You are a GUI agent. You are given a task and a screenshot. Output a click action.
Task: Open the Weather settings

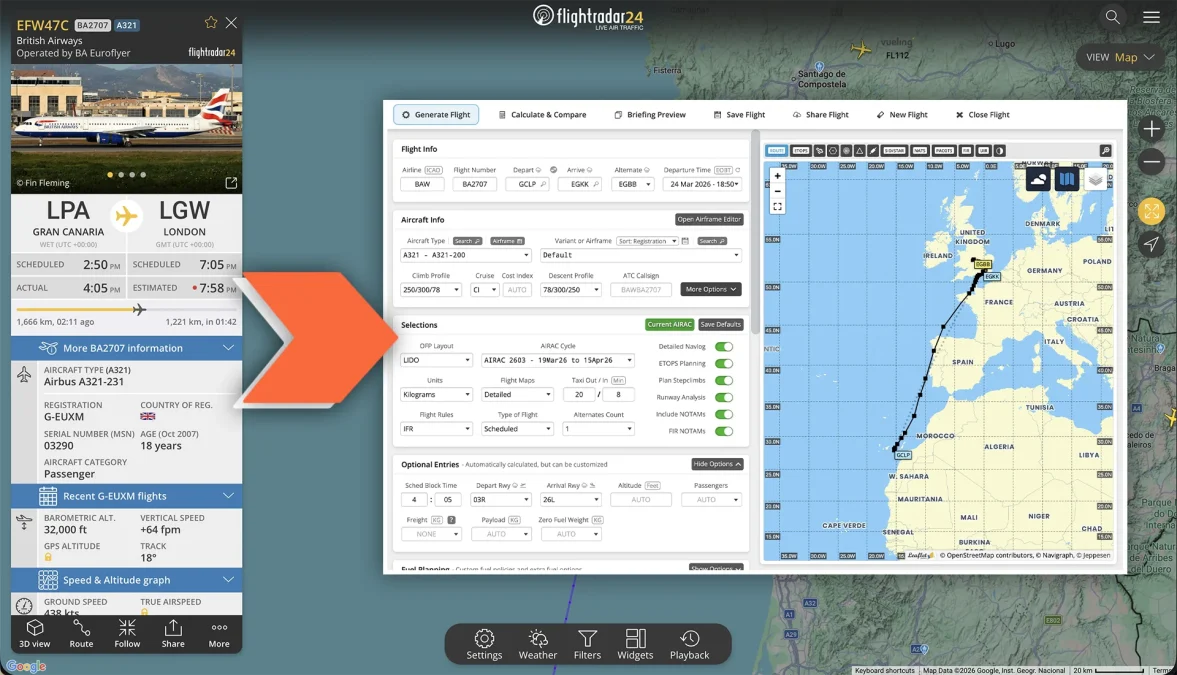[x=537, y=644]
